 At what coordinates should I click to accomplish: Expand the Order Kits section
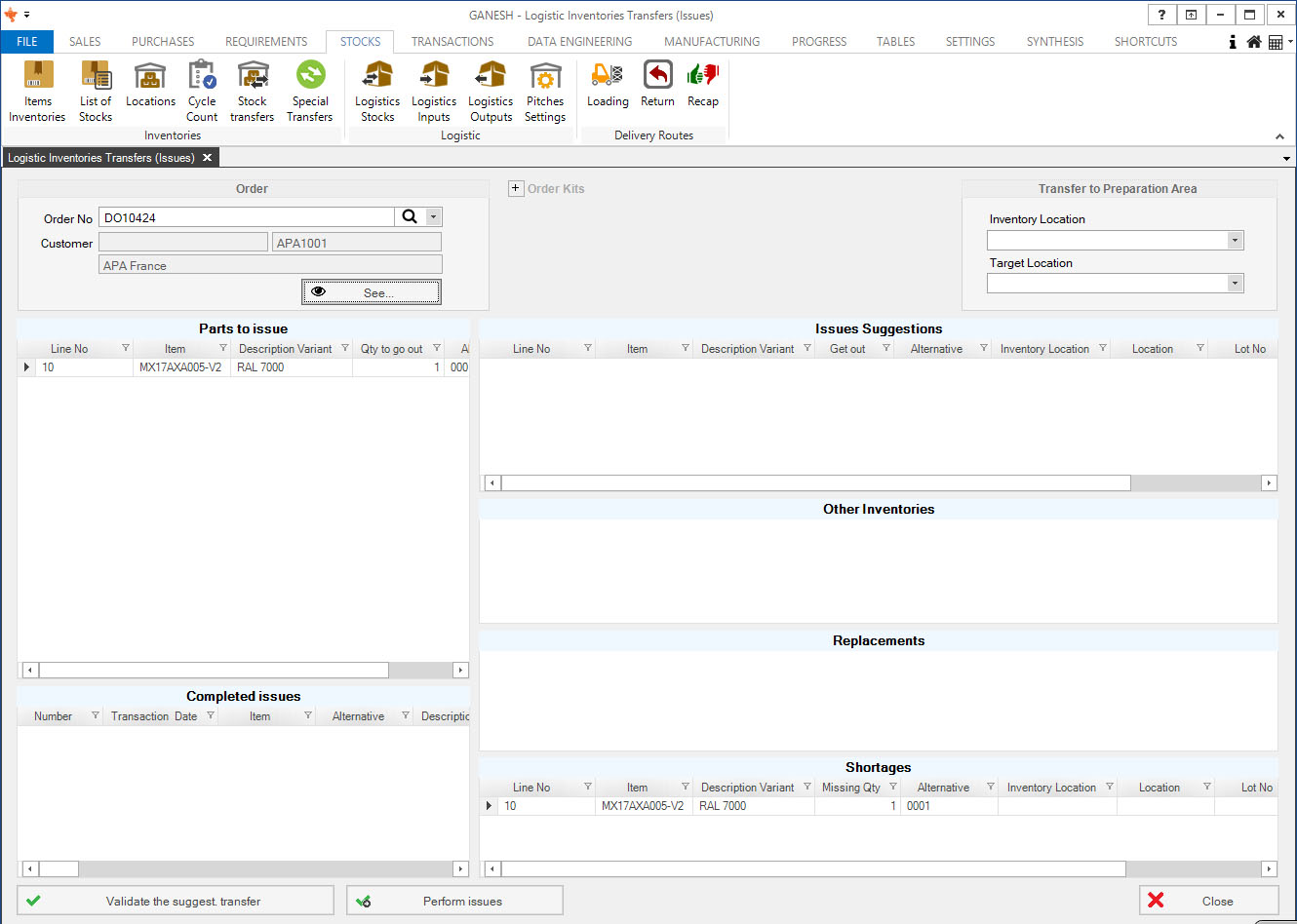click(516, 189)
